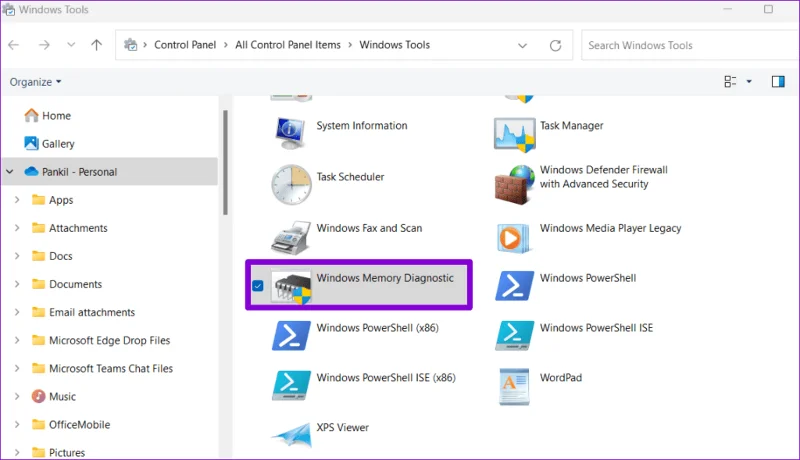The image size is (800, 460).
Task: Select Windows Defender Firewall brick wall icon
Action: pos(514,185)
